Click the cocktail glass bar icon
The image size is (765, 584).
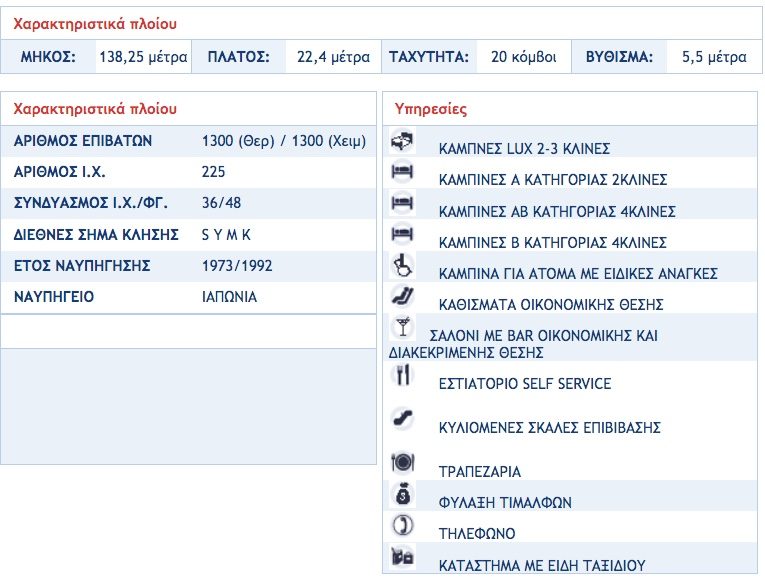tap(403, 327)
